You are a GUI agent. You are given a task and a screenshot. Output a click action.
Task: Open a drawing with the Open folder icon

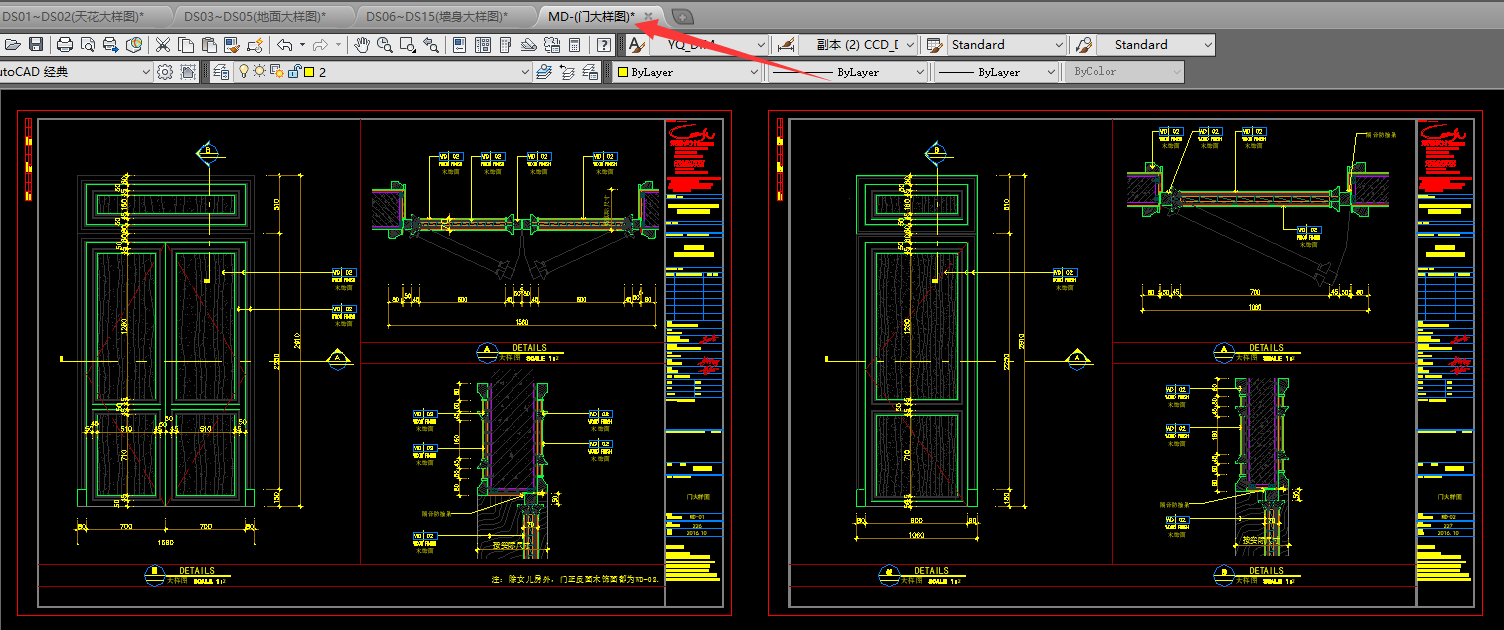click(x=13, y=45)
